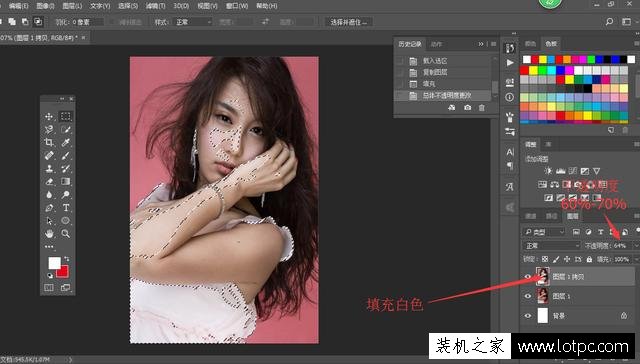Add Brightness/Contrast adjustment
This screenshot has width=640, height=364.
pos(548,171)
